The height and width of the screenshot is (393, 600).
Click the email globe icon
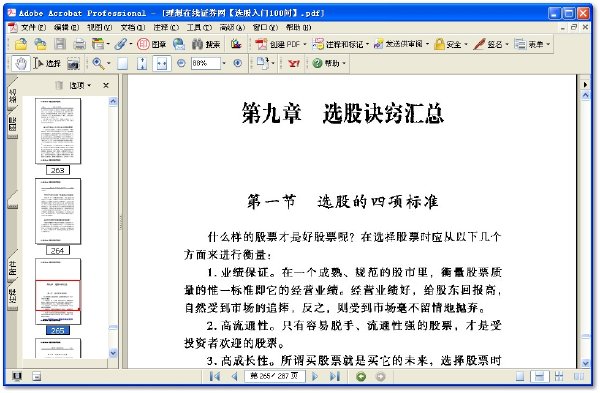click(179, 44)
